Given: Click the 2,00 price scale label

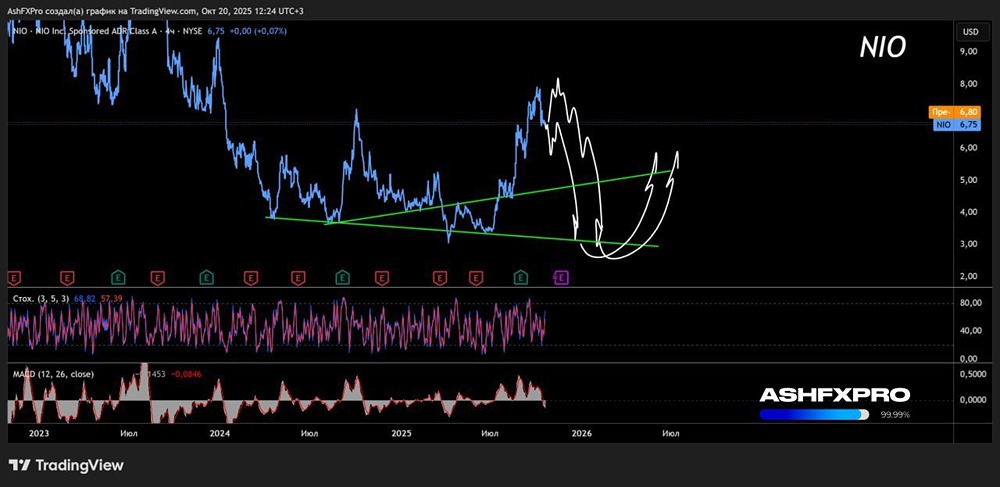Looking at the screenshot, I should point(968,276).
